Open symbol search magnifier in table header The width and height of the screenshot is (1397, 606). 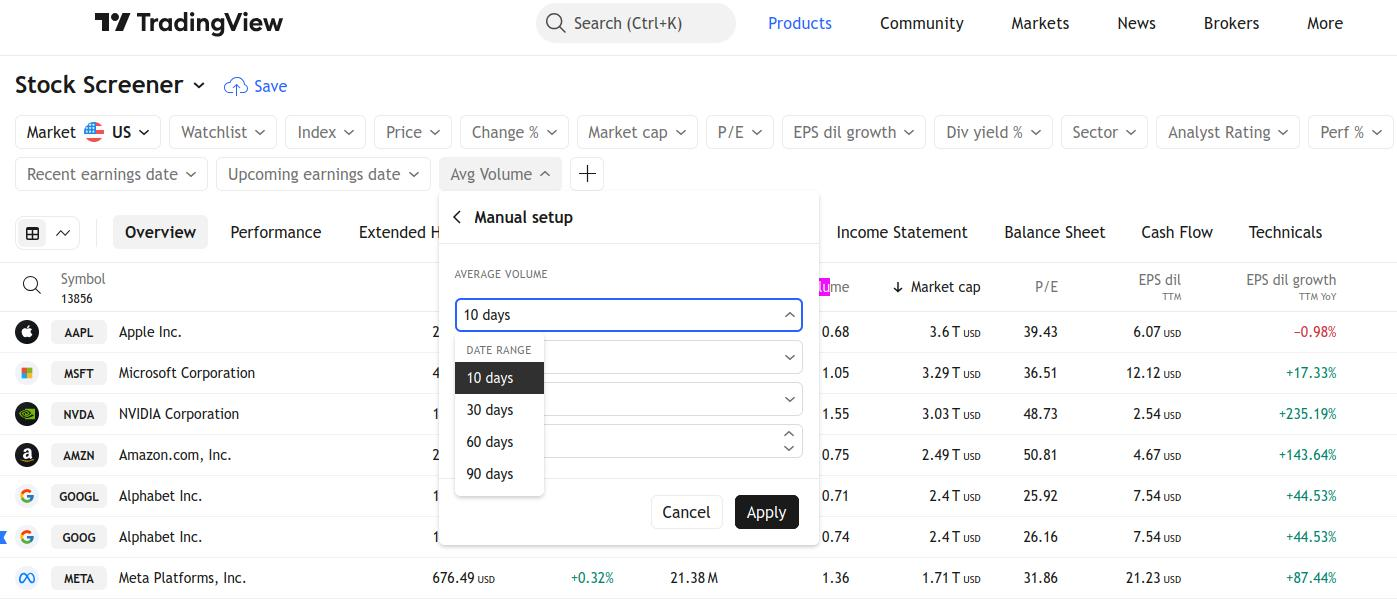coord(32,287)
